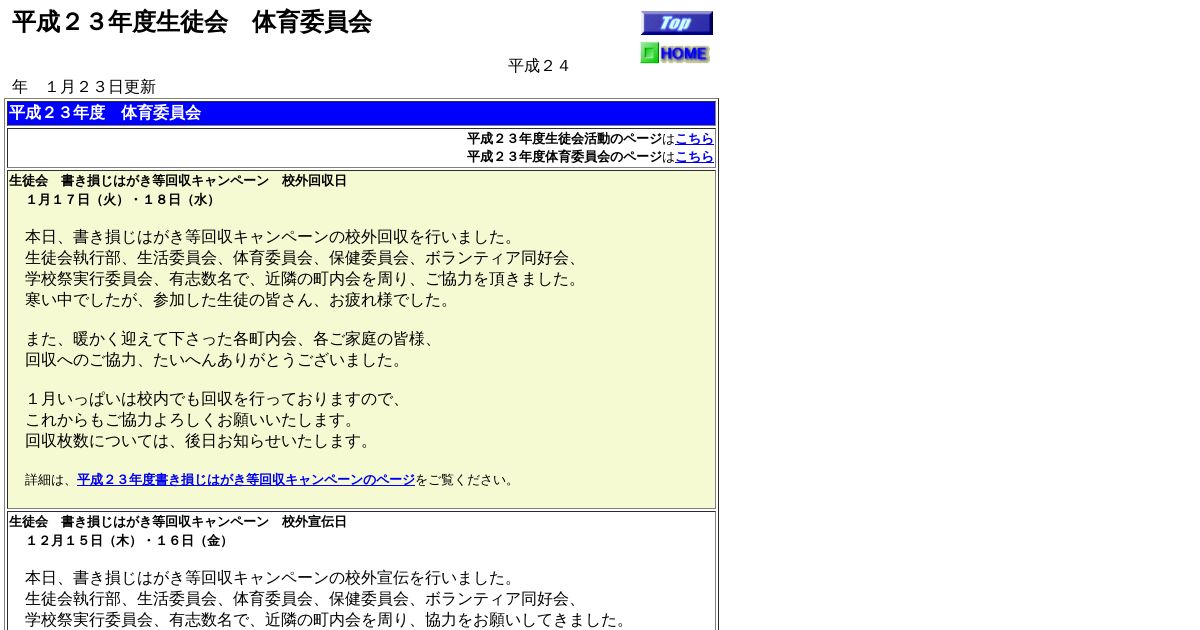Click the line 寒い中でしたが、参加した生徒の皆さん
This screenshot has width=1200, height=630.
241,300
